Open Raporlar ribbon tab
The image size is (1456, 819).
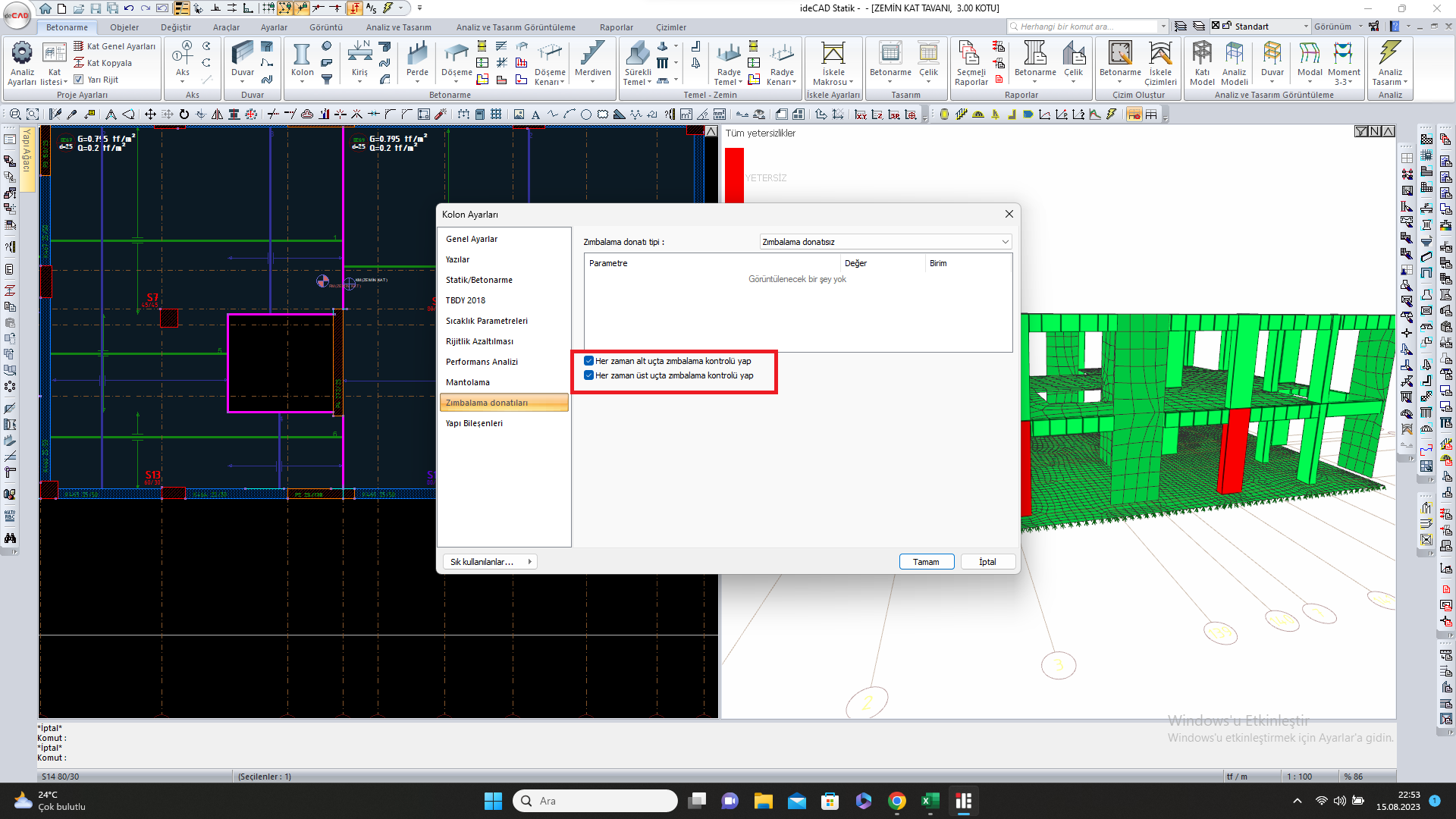pyautogui.click(x=617, y=27)
